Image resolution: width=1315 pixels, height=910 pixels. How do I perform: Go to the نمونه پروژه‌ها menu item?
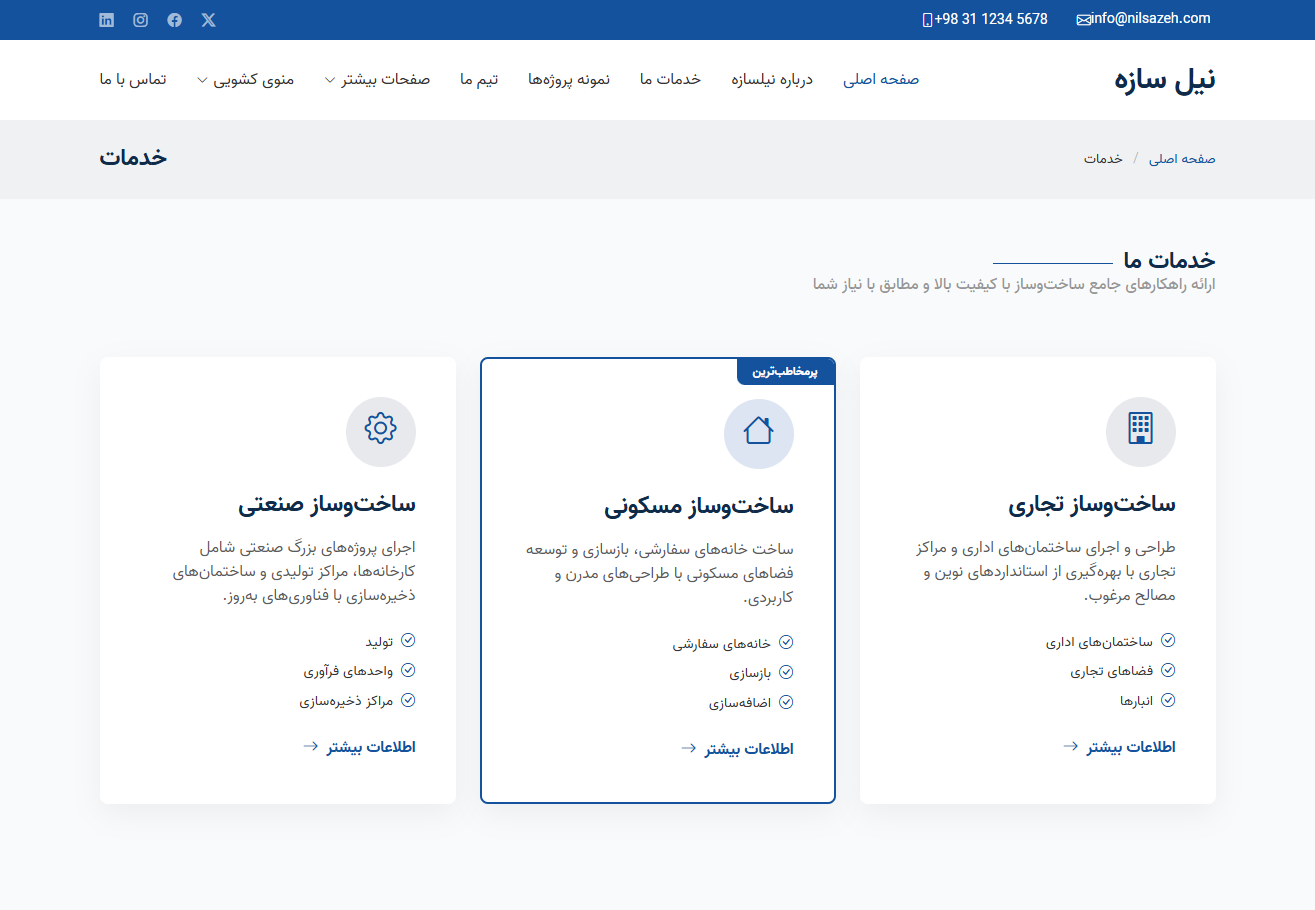569,80
